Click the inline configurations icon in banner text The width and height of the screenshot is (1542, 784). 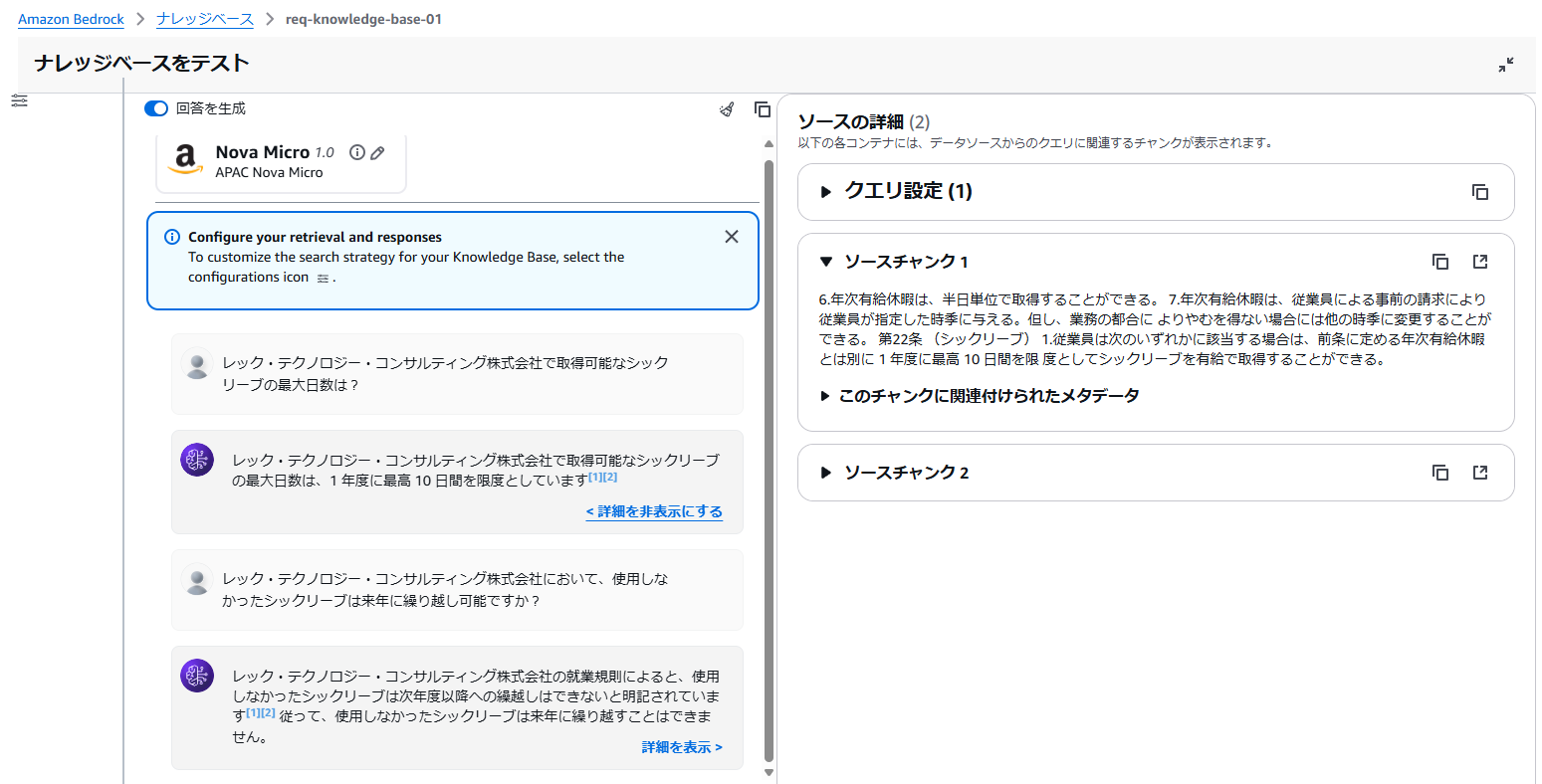[x=323, y=279]
